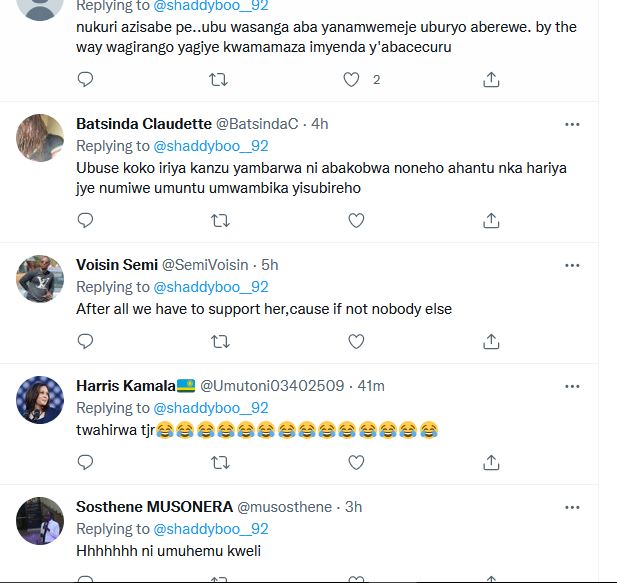Image resolution: width=617 pixels, height=583 pixels.
Task: Retweet Harris Kamala's tweet
Action: point(221,462)
